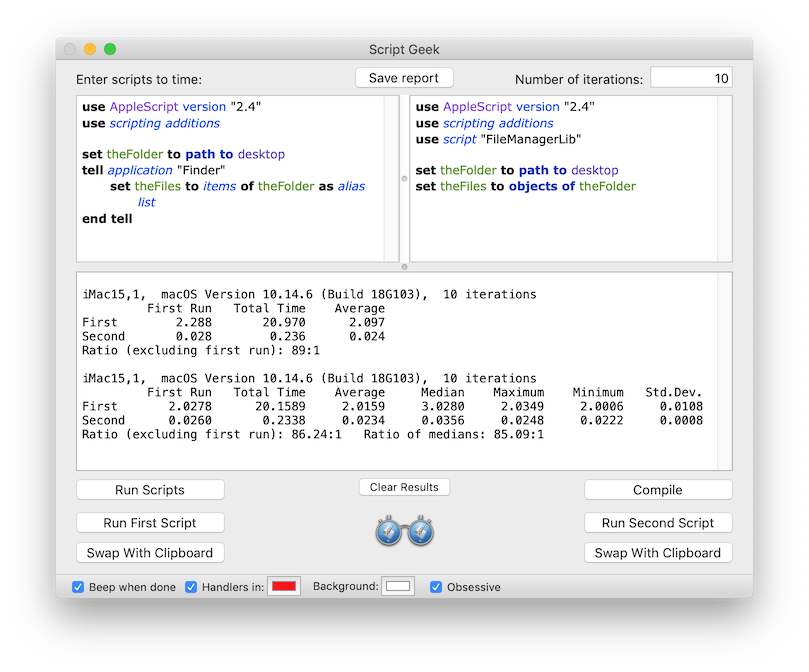Click left Swap With Clipboard button
The image size is (809, 672).
pos(150,553)
